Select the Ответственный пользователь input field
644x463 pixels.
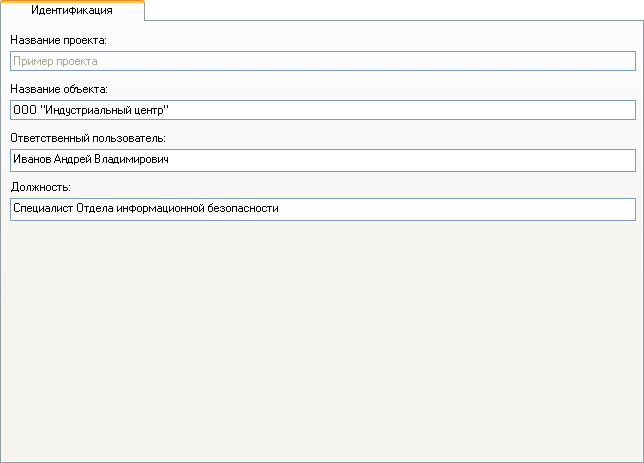[323, 160]
